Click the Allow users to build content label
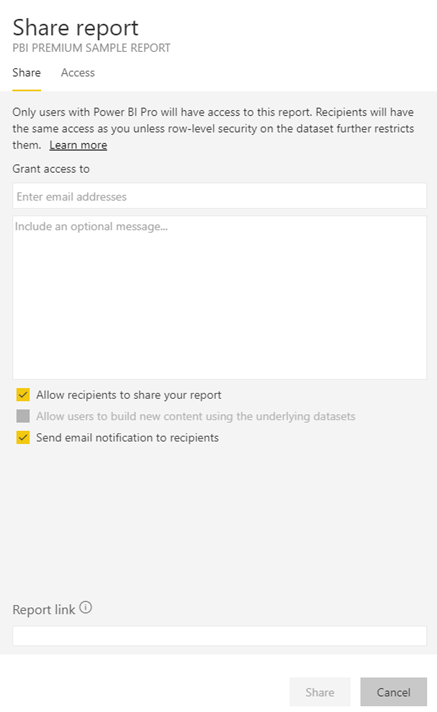The width and height of the screenshot is (437, 712). (x=196, y=416)
